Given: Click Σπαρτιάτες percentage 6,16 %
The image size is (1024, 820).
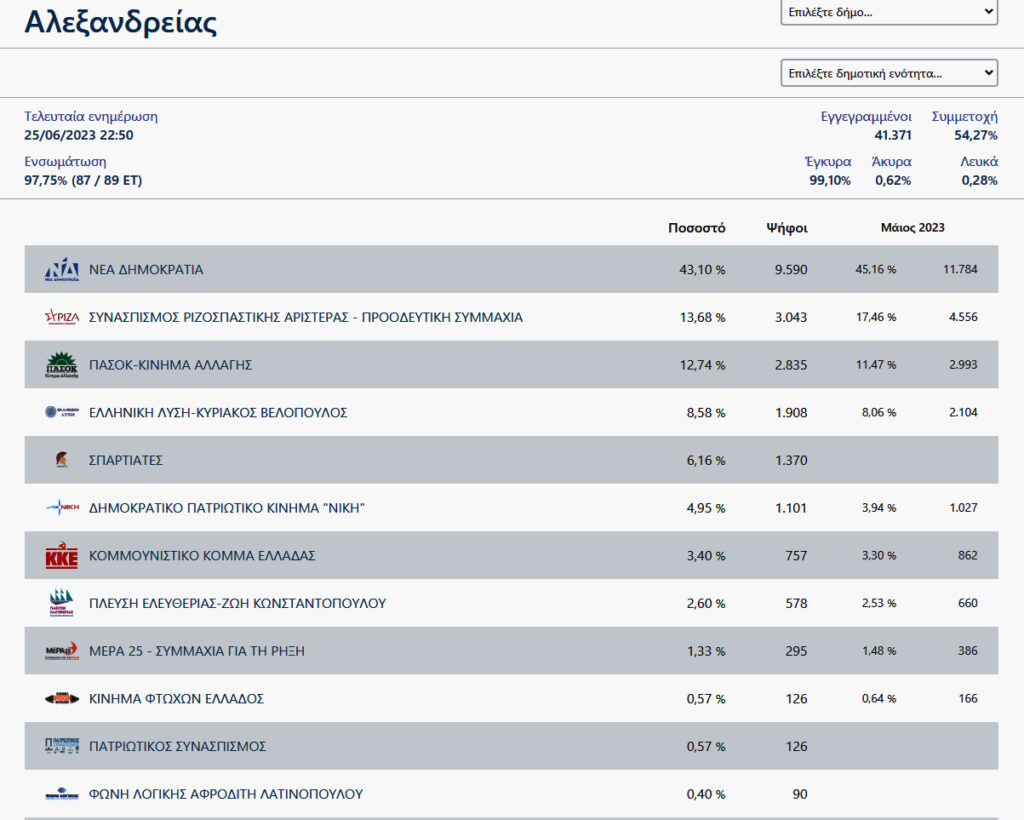Looking at the screenshot, I should click(705, 460).
